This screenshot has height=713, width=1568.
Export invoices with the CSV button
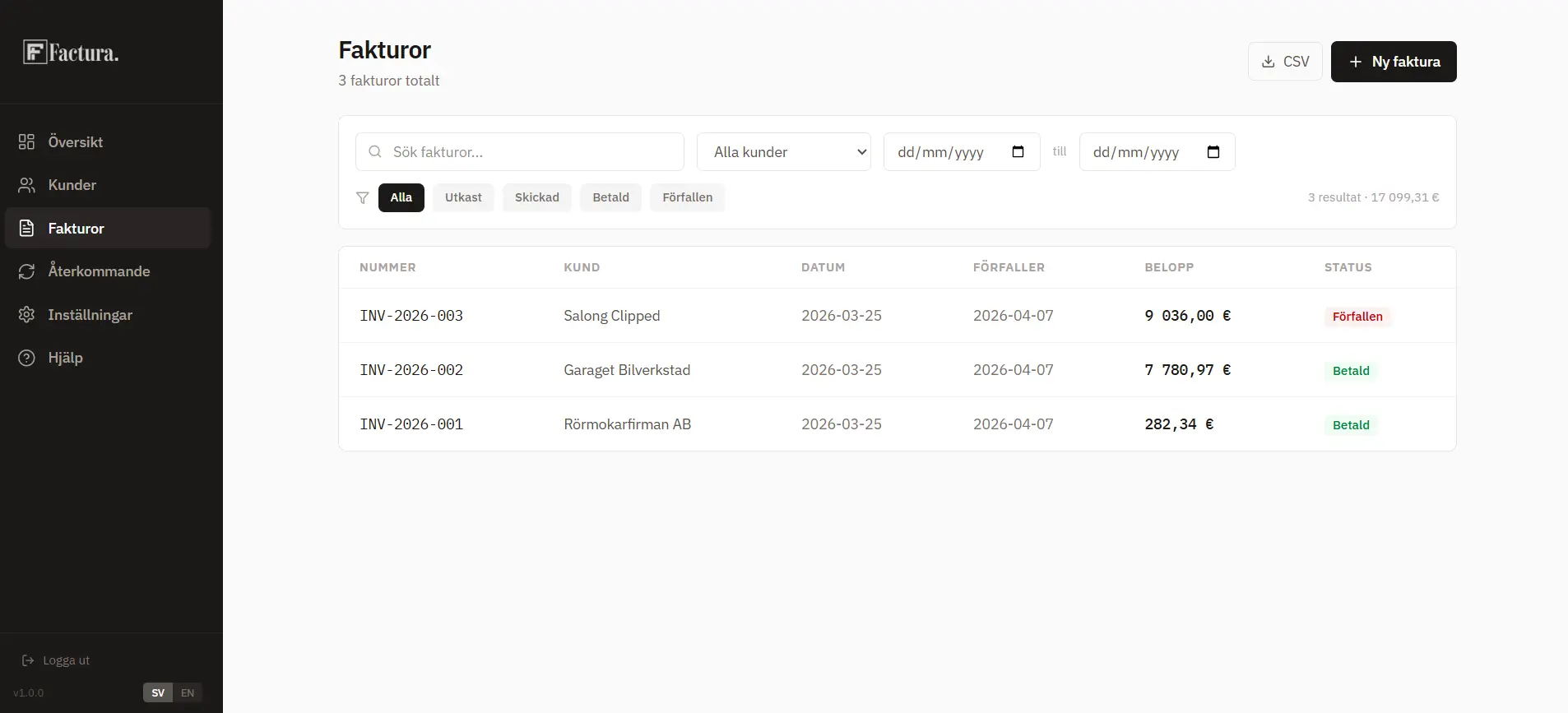1285,62
